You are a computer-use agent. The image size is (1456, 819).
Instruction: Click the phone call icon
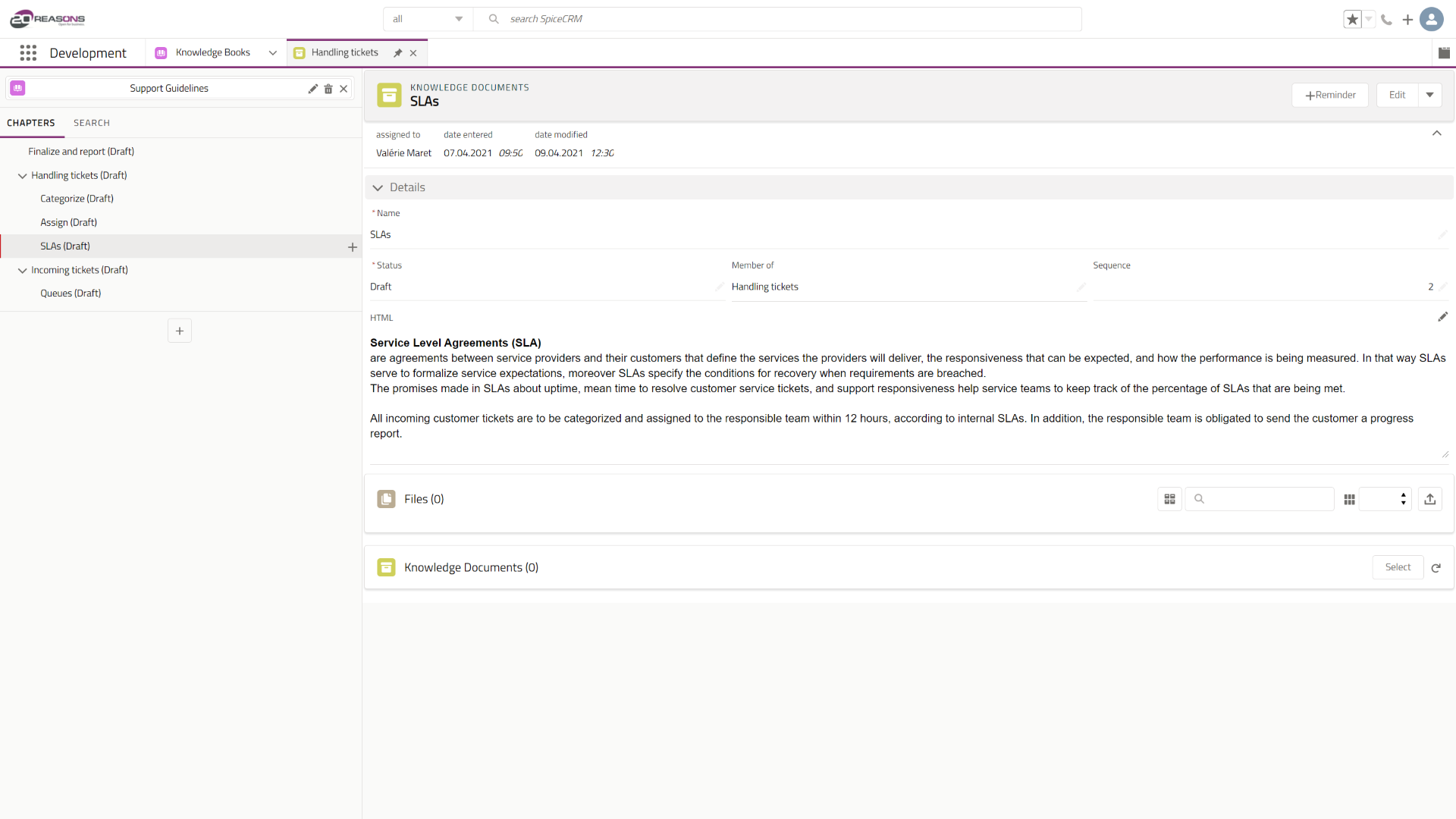click(x=1386, y=20)
